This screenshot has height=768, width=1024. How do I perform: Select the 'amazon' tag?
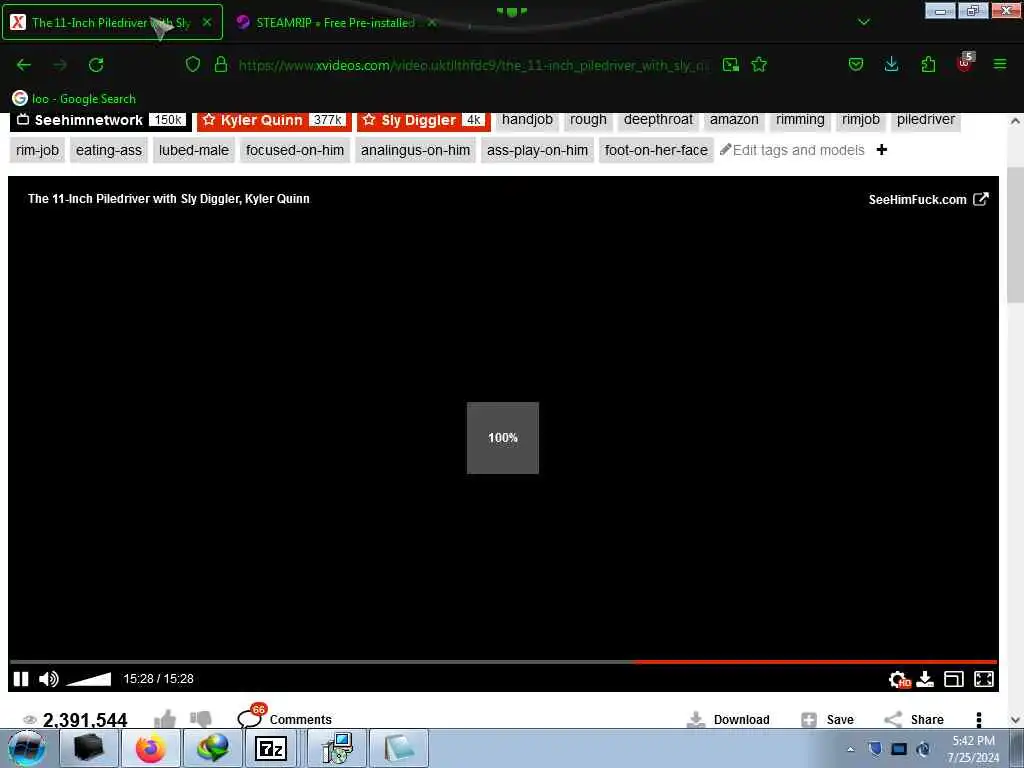coord(734,120)
